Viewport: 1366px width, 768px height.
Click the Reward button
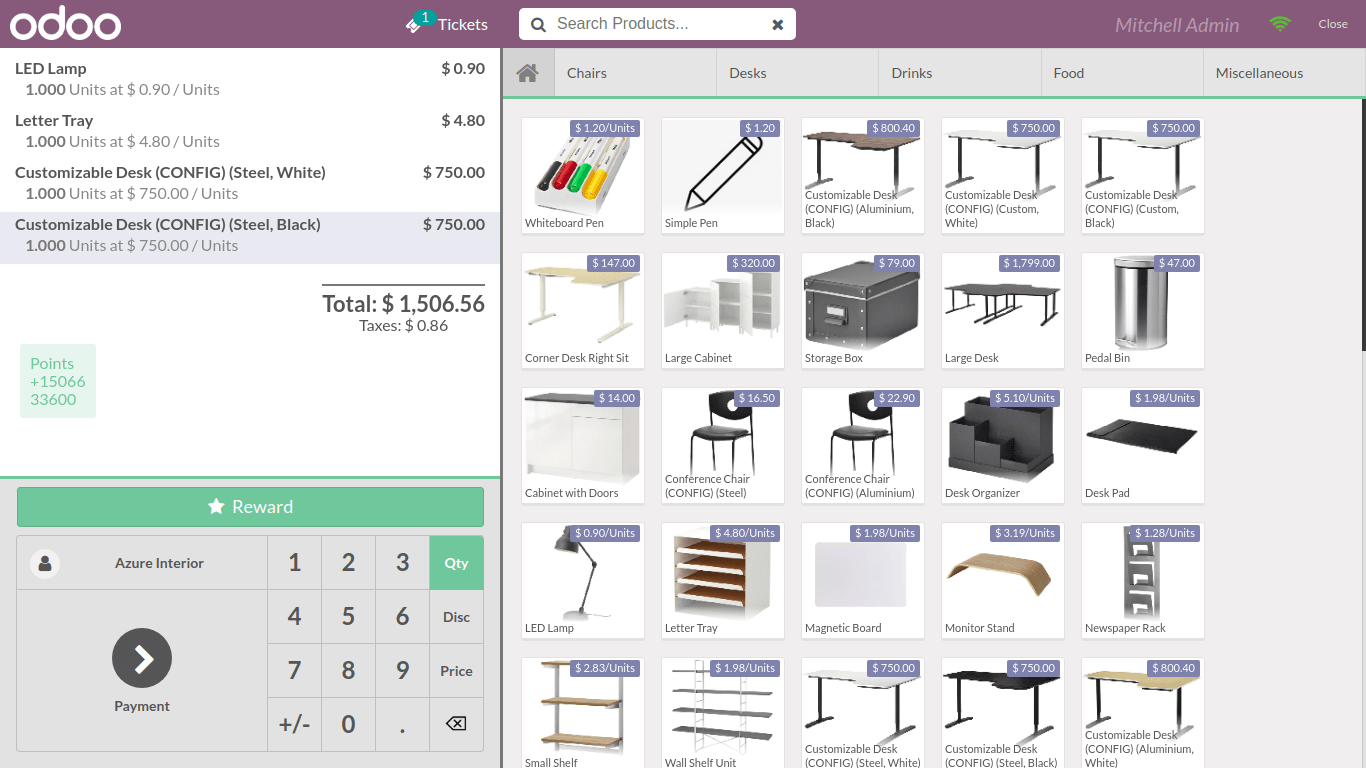click(250, 507)
